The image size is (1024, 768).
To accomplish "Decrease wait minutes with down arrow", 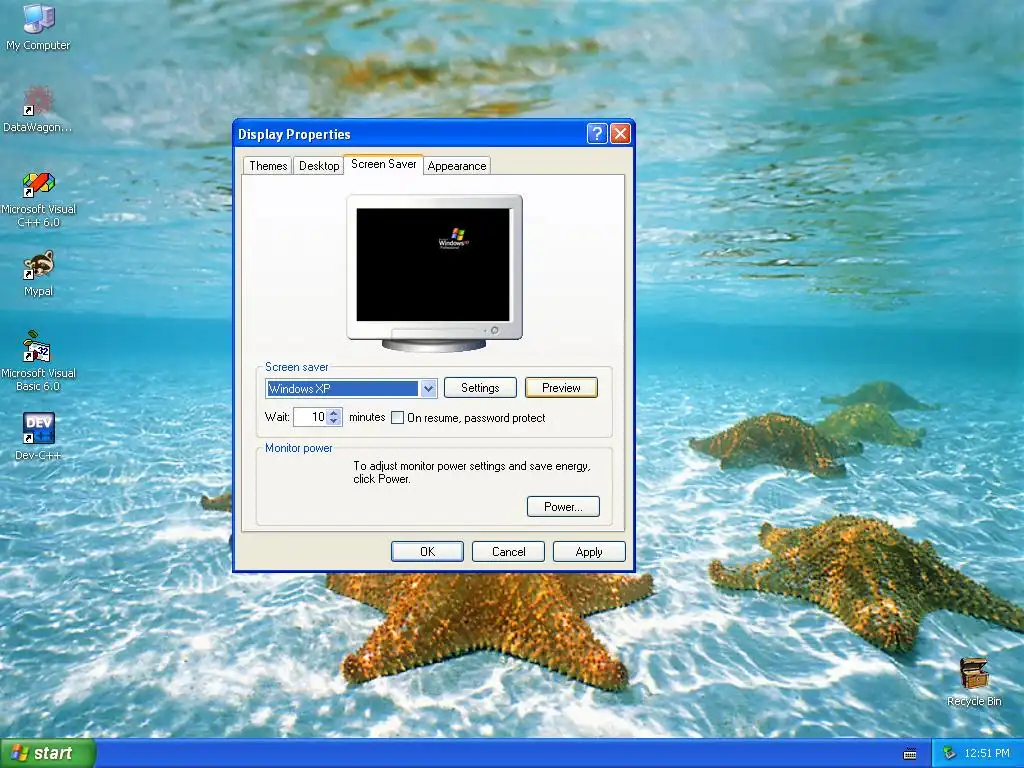I will point(334,421).
